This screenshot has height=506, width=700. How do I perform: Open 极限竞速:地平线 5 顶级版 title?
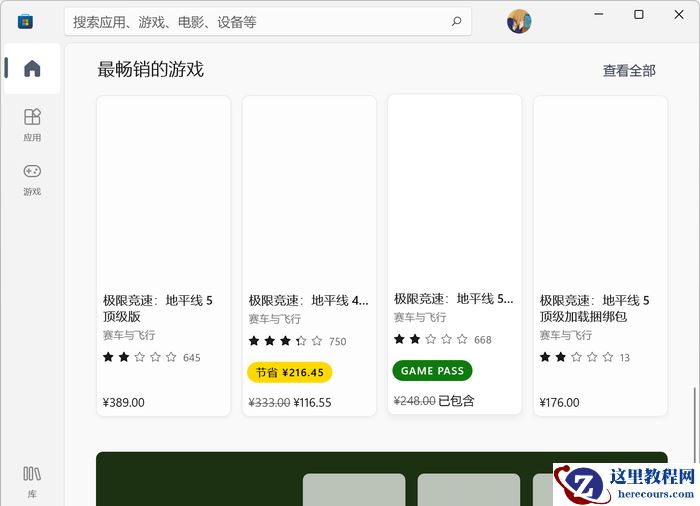click(x=158, y=308)
